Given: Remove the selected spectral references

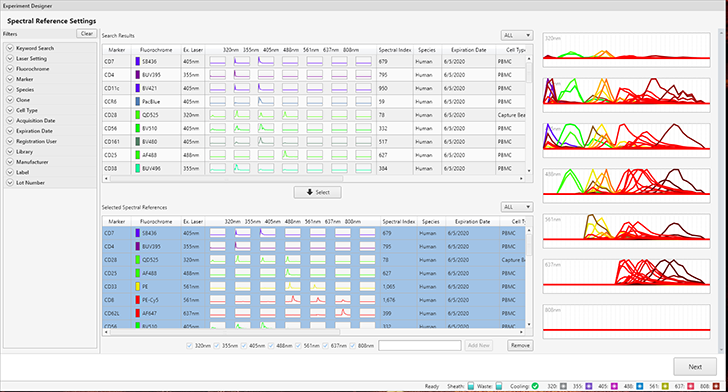Looking at the screenshot, I should [520, 346].
